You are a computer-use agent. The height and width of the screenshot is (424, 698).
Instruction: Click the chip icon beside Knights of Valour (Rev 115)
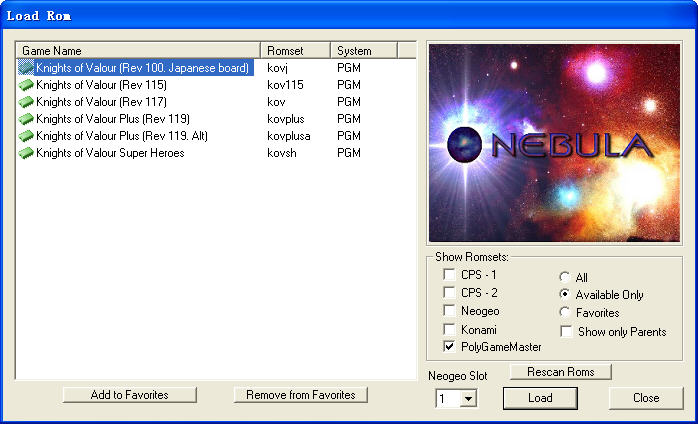[26, 85]
